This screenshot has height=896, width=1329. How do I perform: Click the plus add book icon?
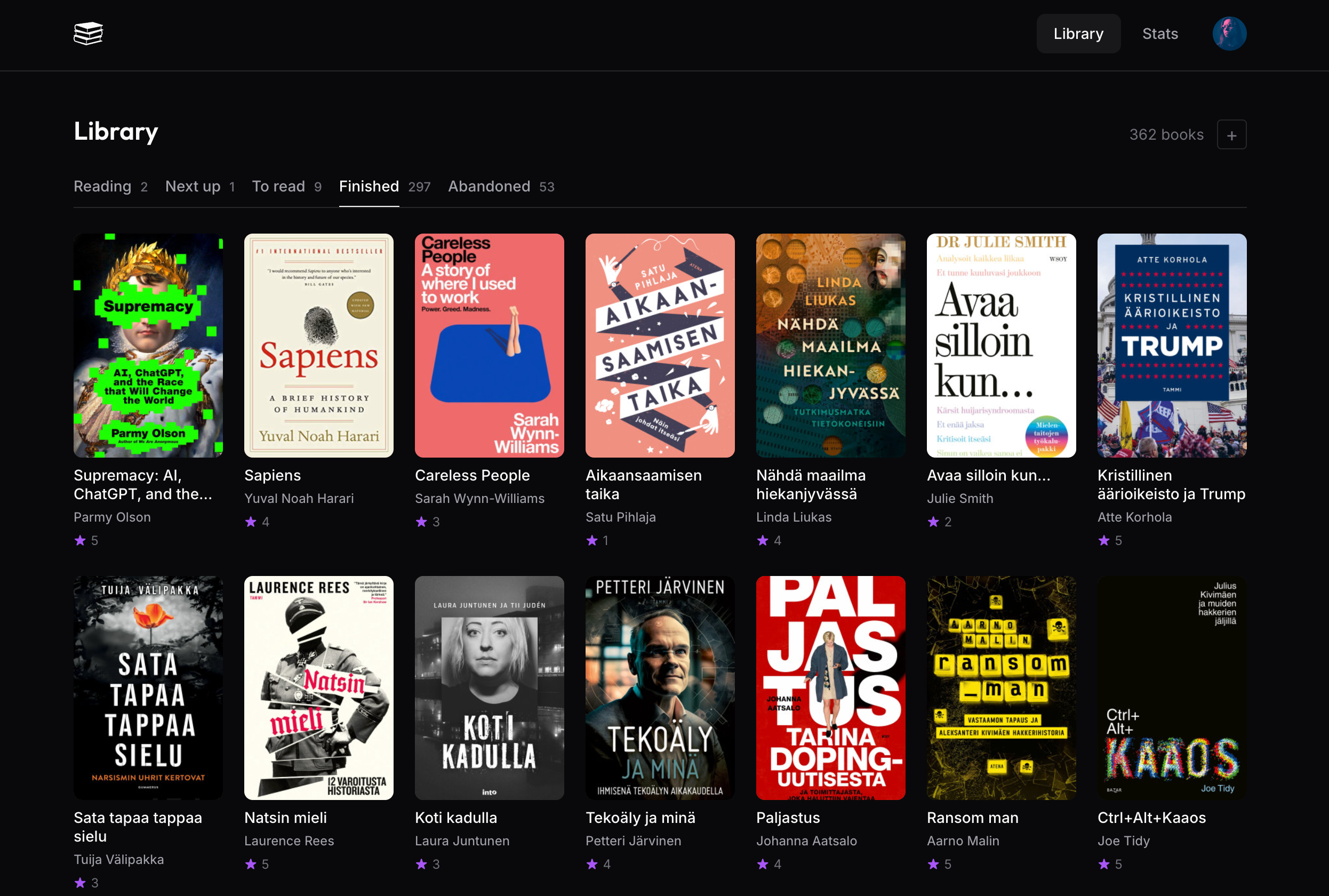point(1231,135)
